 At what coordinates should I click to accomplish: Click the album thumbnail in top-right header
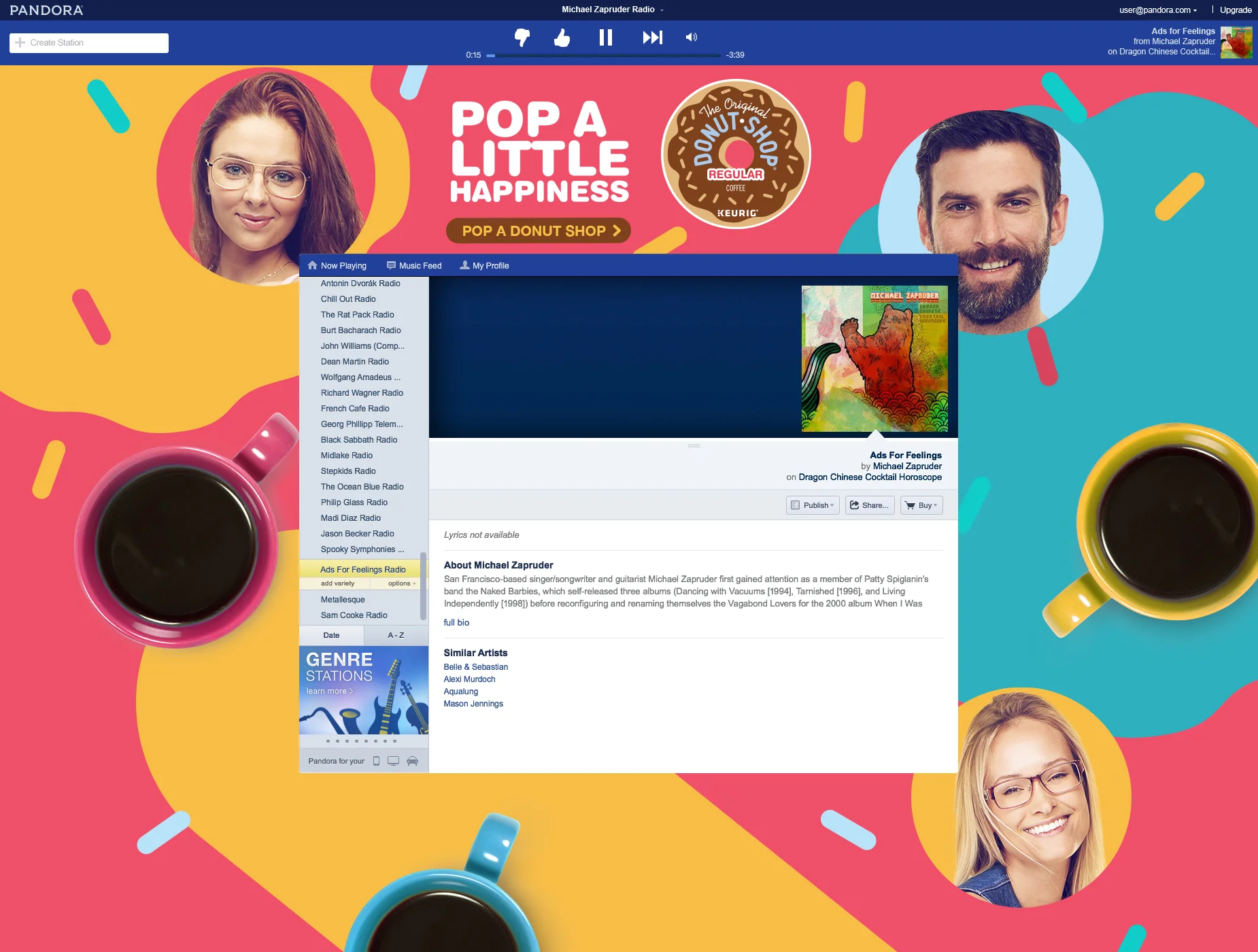click(x=1236, y=42)
